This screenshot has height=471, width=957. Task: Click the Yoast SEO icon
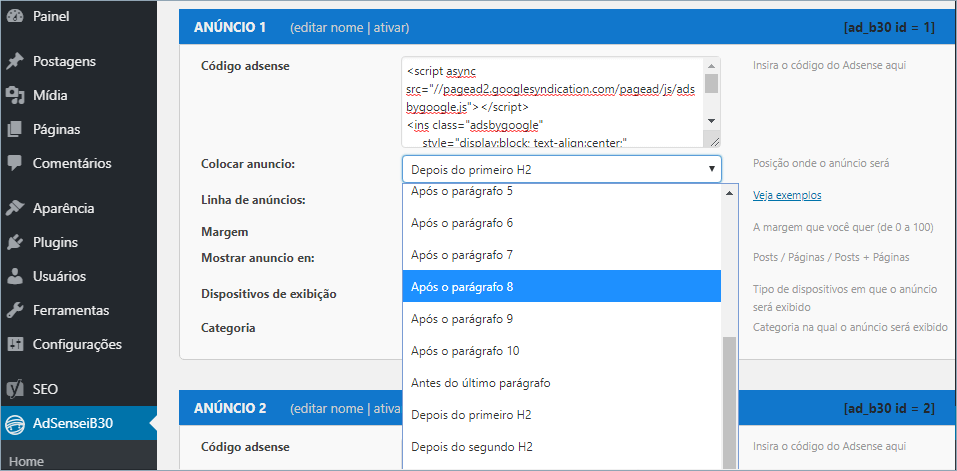15,389
